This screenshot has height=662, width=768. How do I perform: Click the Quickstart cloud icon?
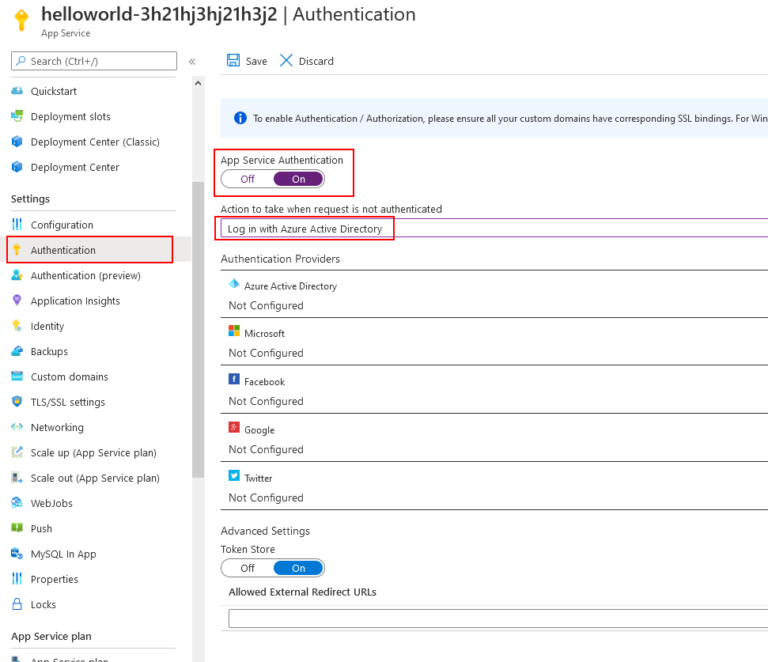coord(17,91)
